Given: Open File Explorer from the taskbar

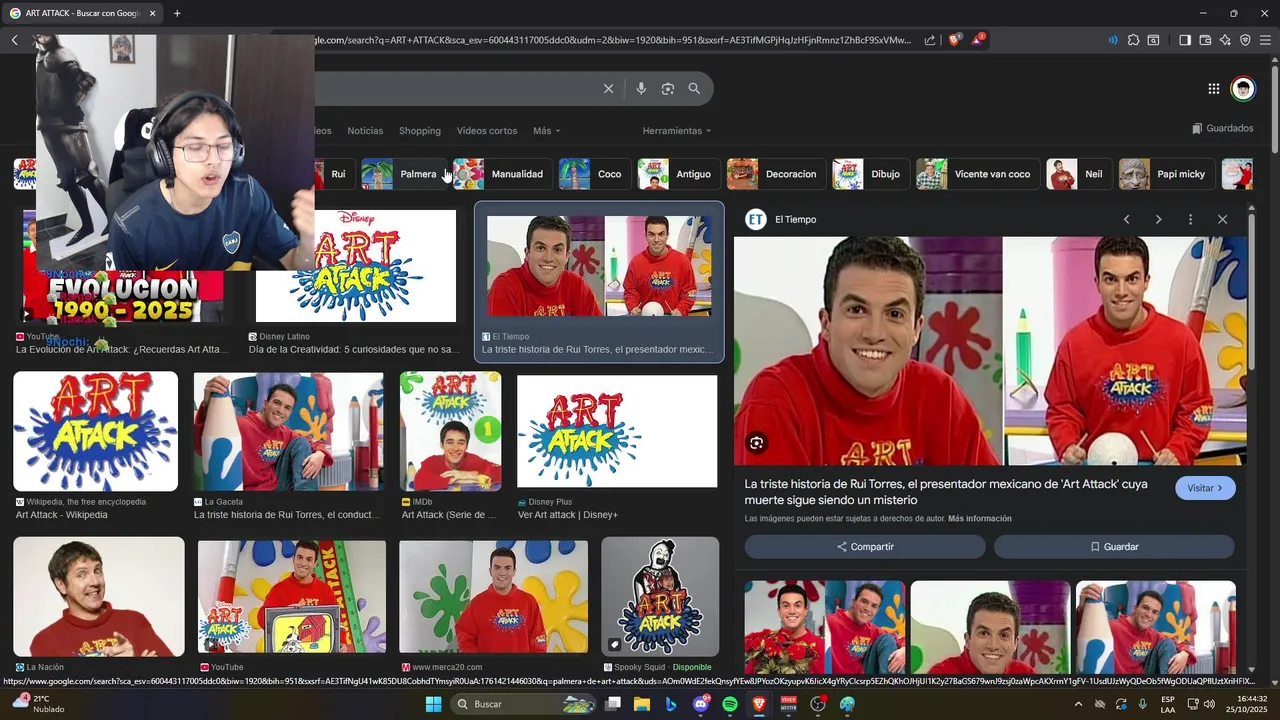Looking at the screenshot, I should [x=641, y=704].
